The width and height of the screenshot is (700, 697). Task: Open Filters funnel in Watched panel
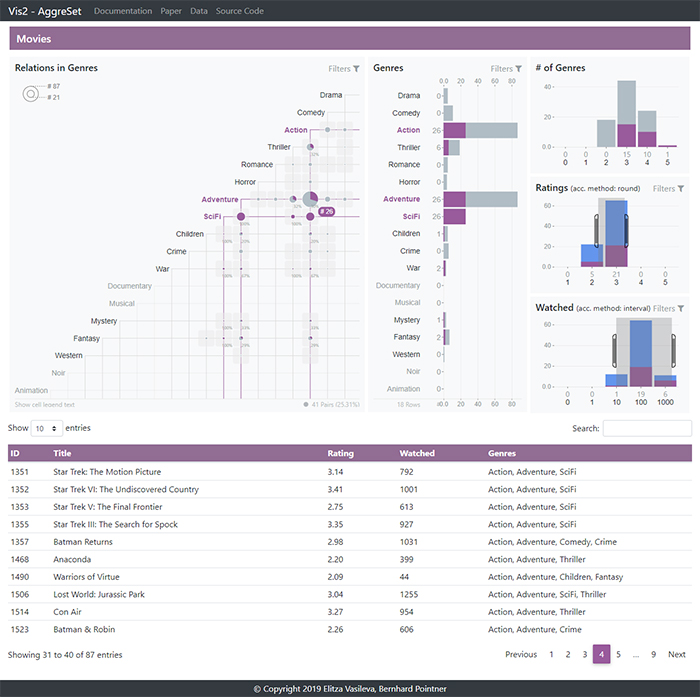[669, 309]
